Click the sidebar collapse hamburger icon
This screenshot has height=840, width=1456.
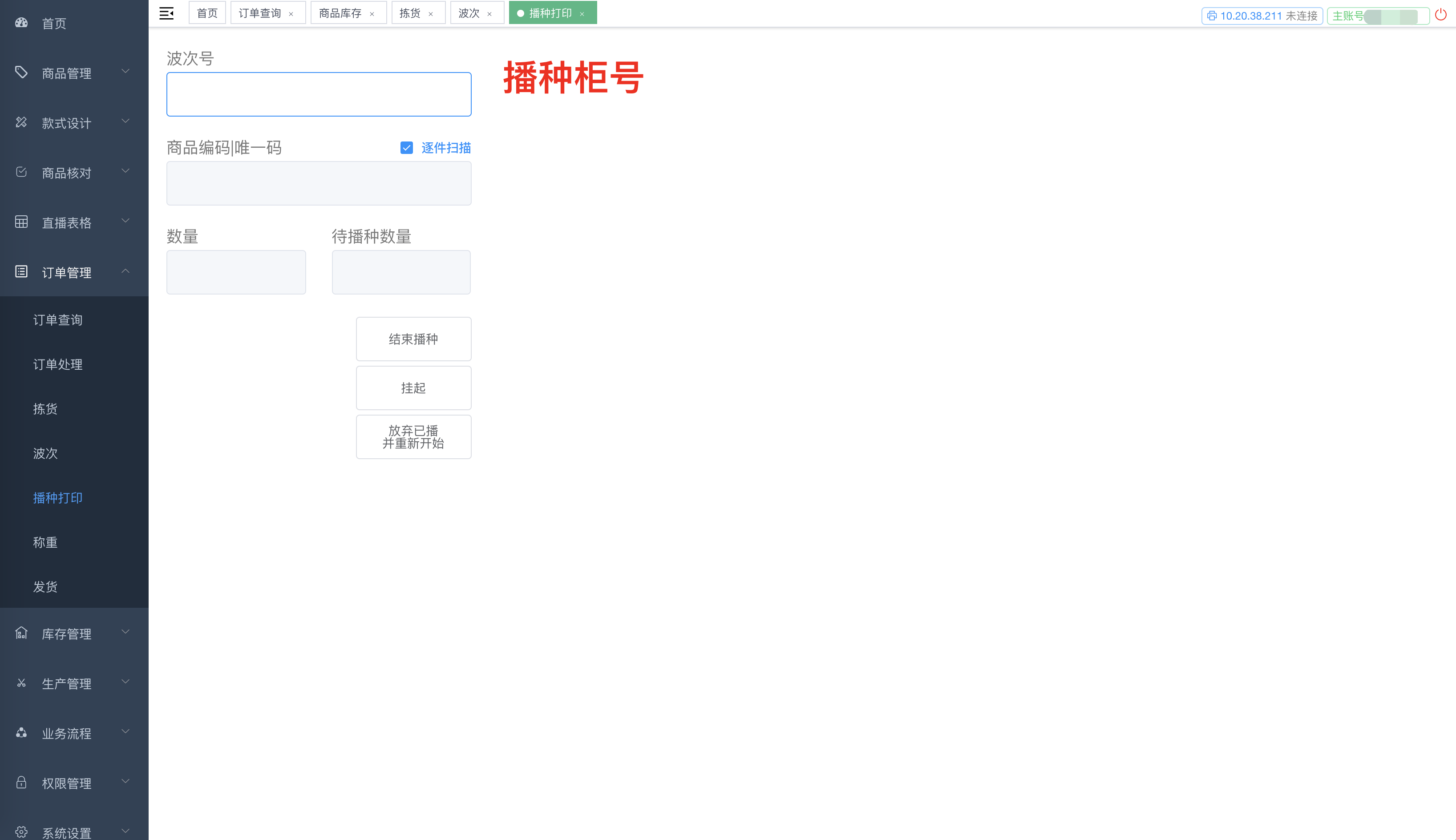pyautogui.click(x=166, y=13)
